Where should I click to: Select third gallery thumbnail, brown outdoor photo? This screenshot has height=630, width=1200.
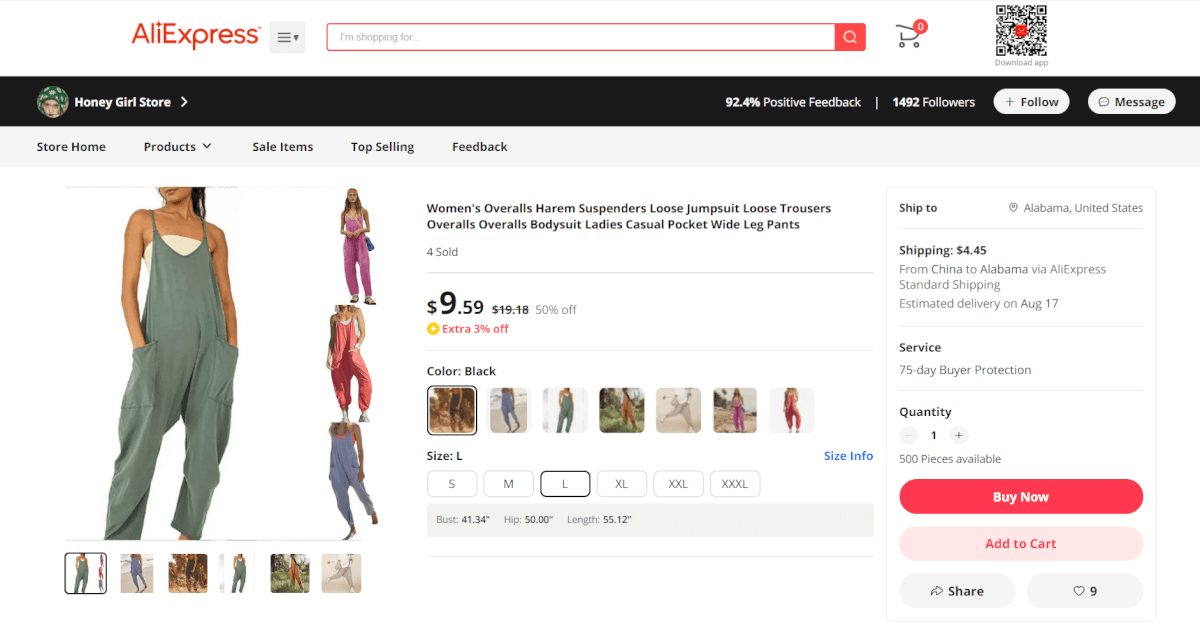coord(188,573)
